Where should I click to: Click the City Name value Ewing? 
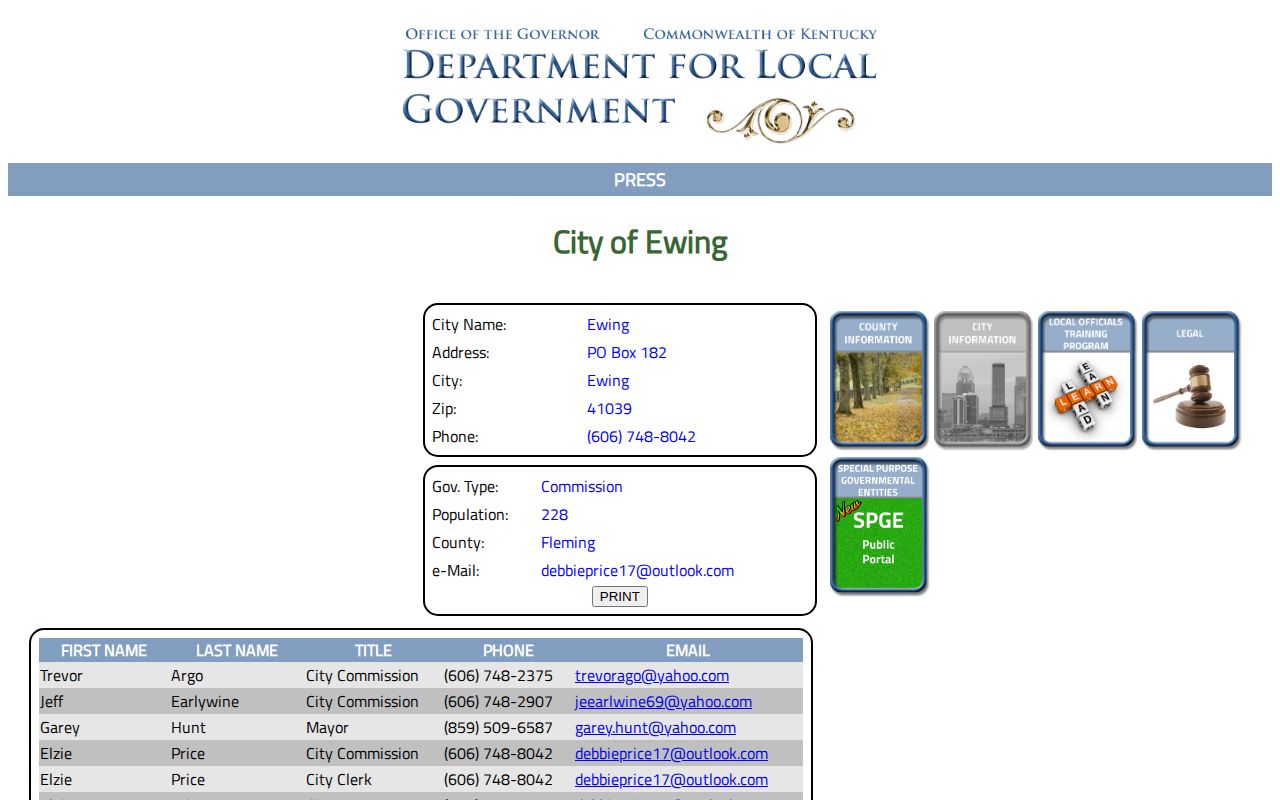(x=608, y=325)
